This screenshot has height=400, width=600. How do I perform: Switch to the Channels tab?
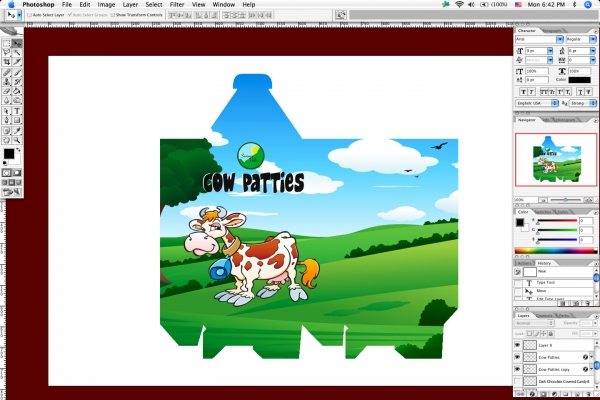pos(544,316)
